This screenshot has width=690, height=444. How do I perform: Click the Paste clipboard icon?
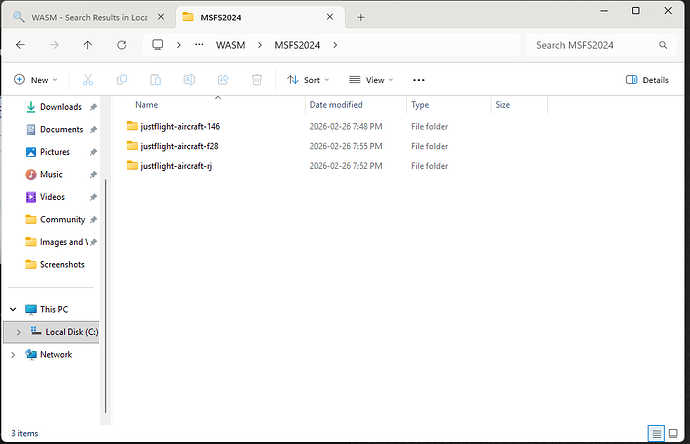(x=155, y=80)
